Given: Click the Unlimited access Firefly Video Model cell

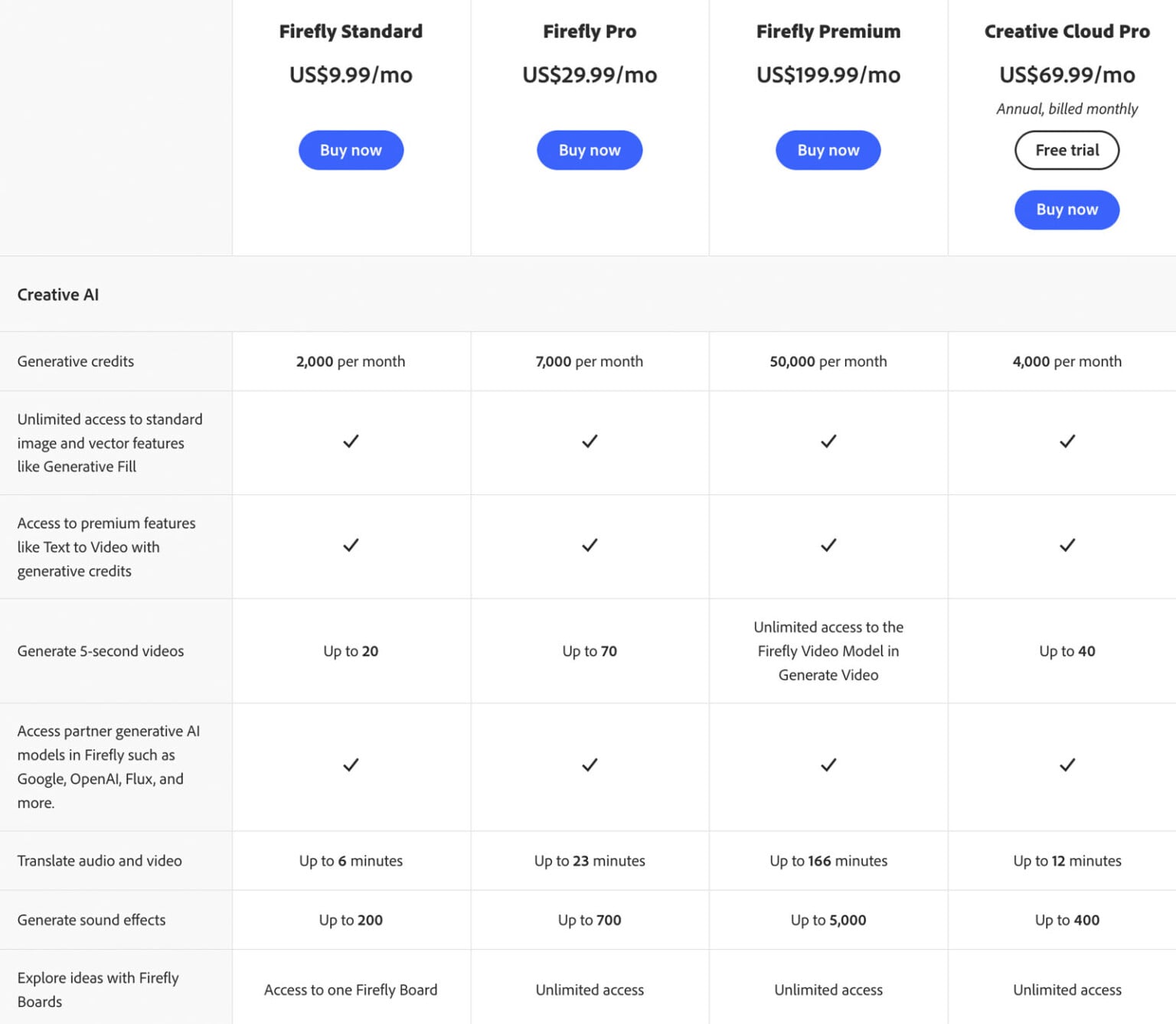Looking at the screenshot, I should pyautogui.click(x=828, y=651).
